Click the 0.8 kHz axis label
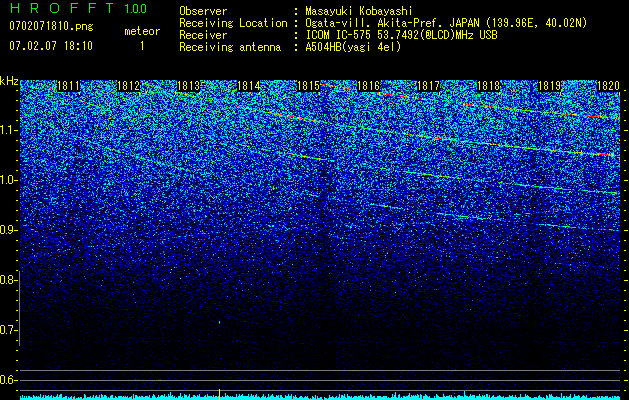 [7, 280]
